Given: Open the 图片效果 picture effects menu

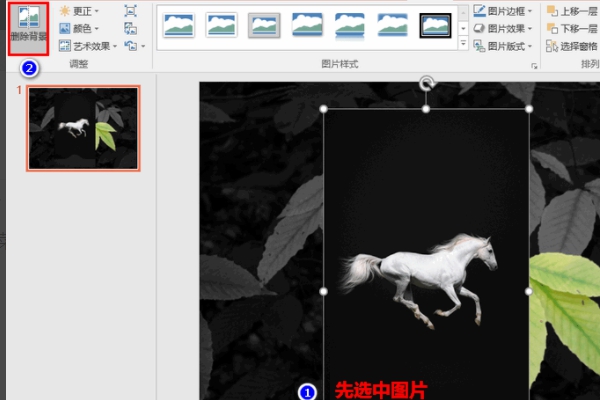Looking at the screenshot, I should (503, 28).
